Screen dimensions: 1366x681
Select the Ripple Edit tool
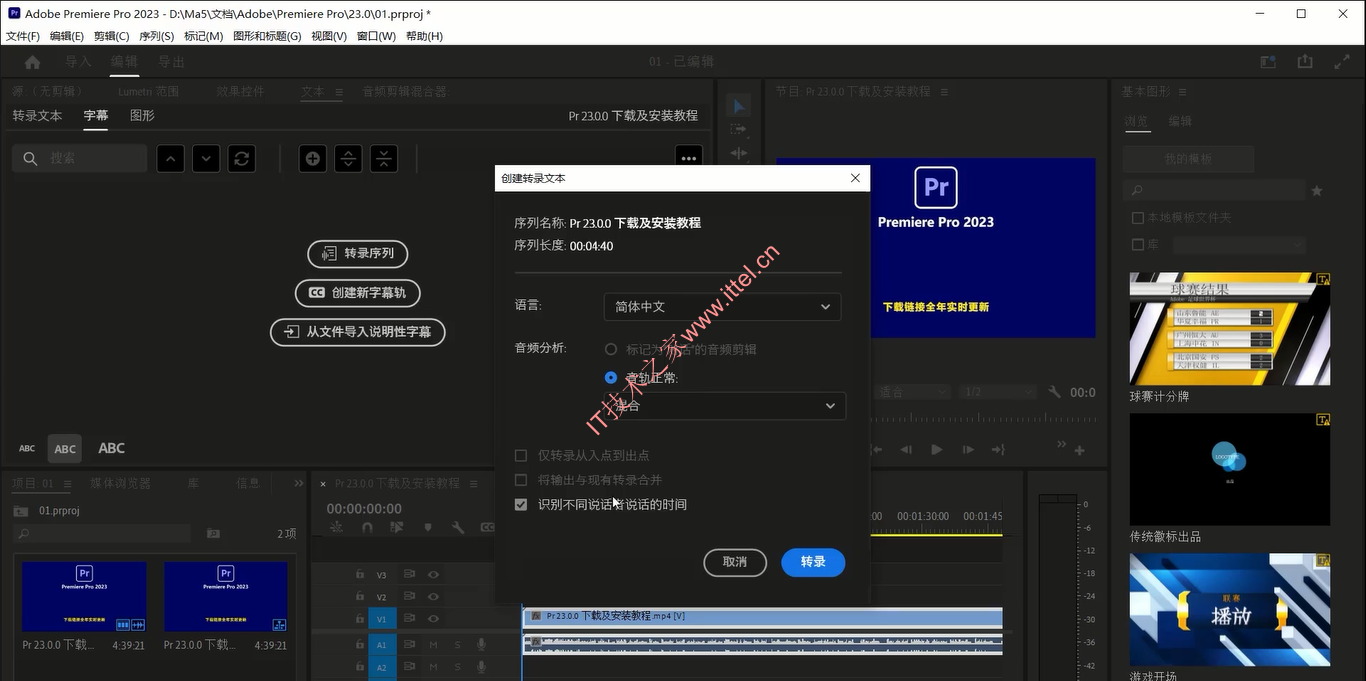click(x=739, y=153)
